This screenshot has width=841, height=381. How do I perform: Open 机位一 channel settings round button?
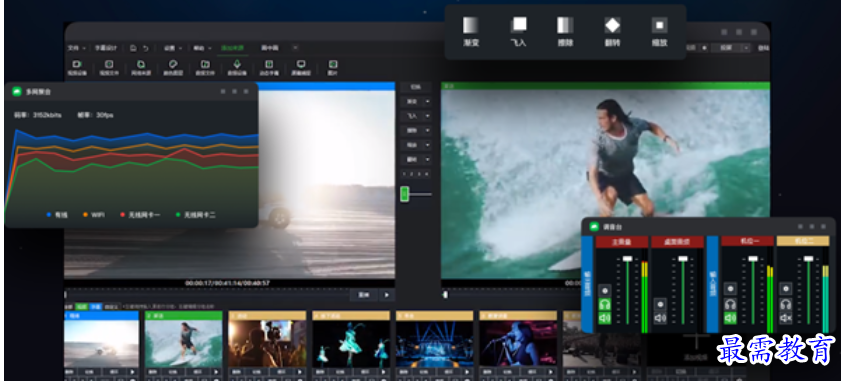pyautogui.click(x=730, y=290)
